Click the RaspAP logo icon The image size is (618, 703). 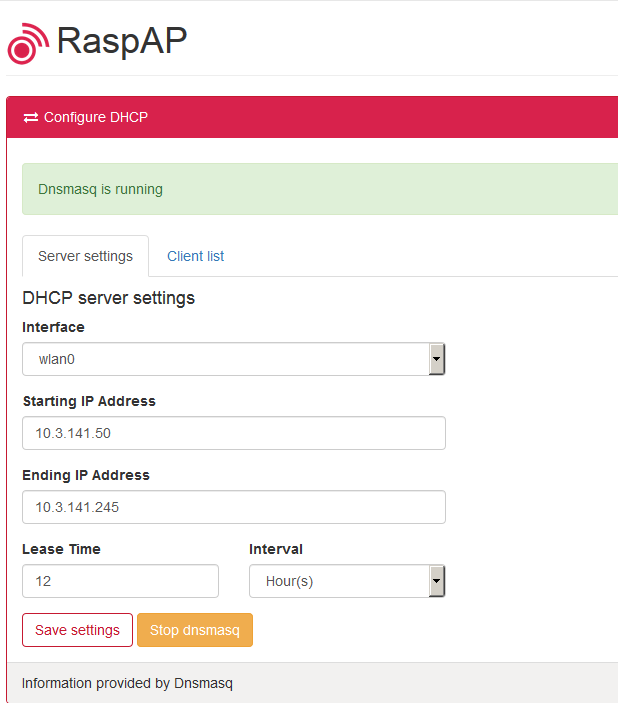[28, 43]
